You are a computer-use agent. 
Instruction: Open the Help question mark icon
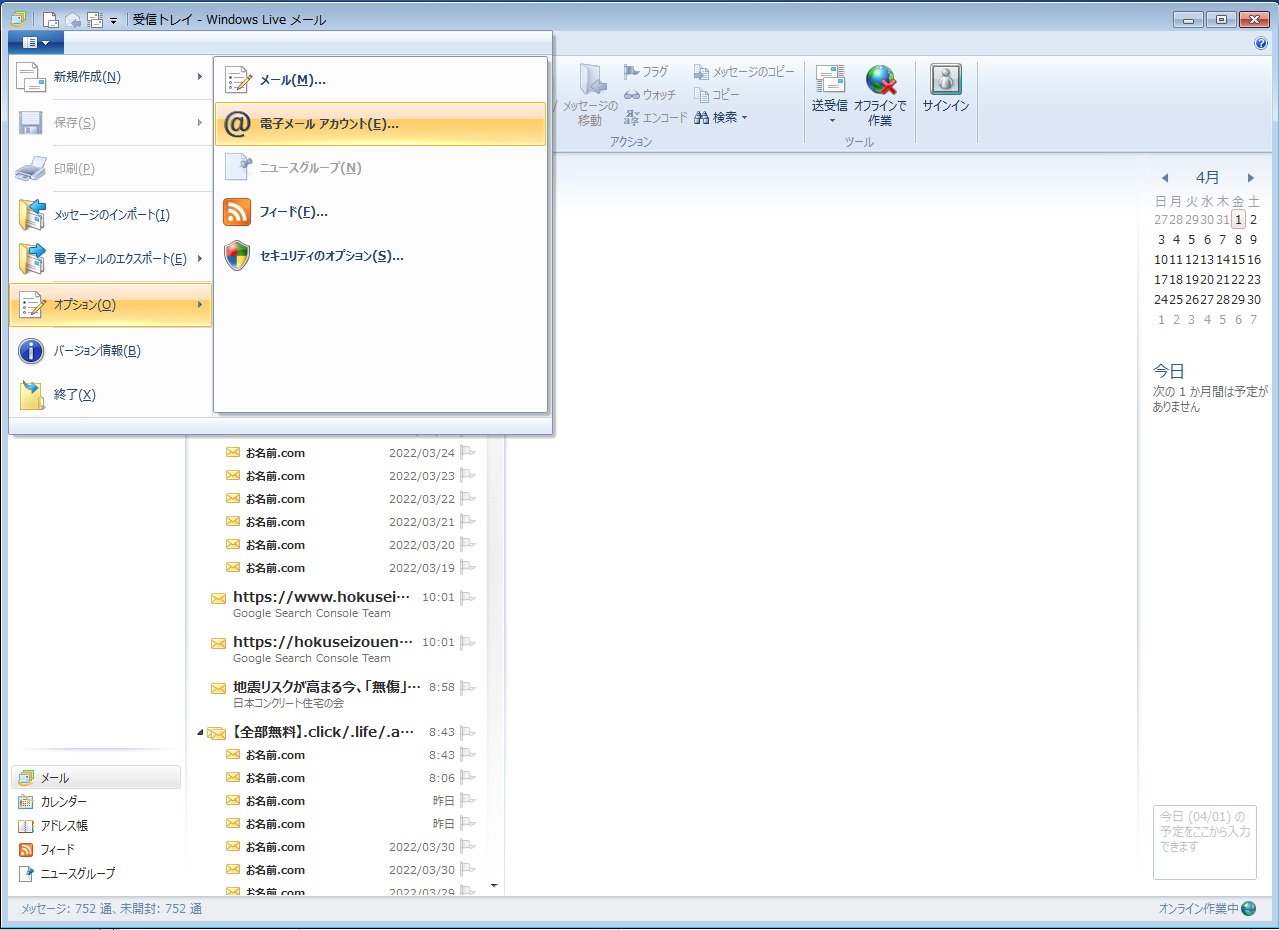pyautogui.click(x=1260, y=43)
